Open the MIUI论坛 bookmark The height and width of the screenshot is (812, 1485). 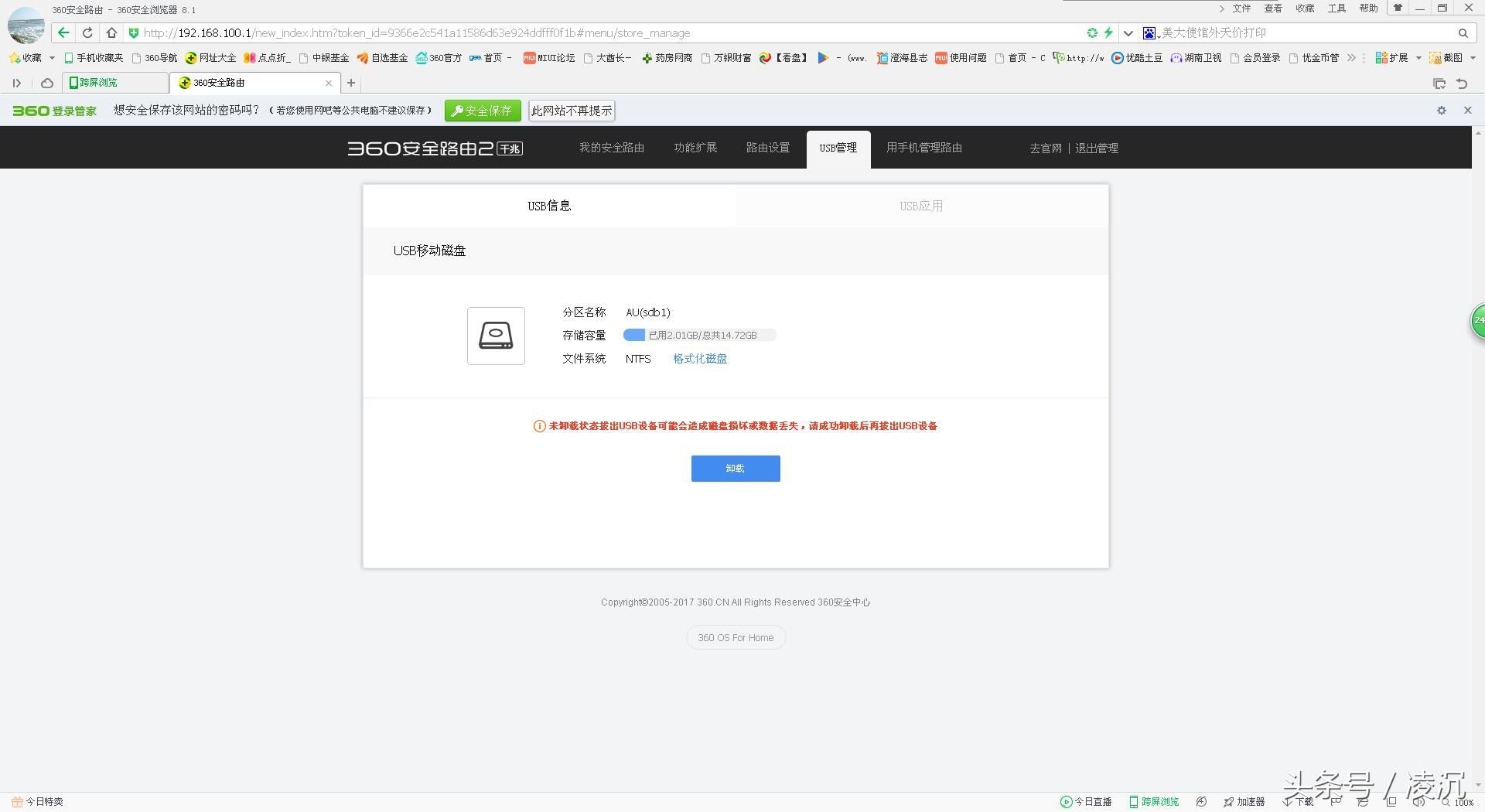(x=549, y=57)
